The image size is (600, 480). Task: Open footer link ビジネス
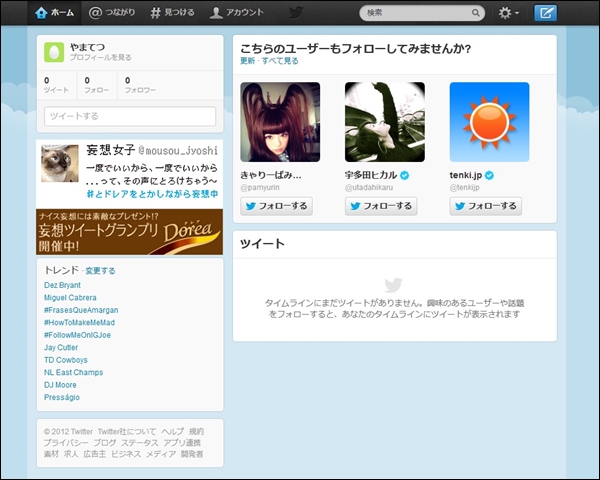(126, 454)
